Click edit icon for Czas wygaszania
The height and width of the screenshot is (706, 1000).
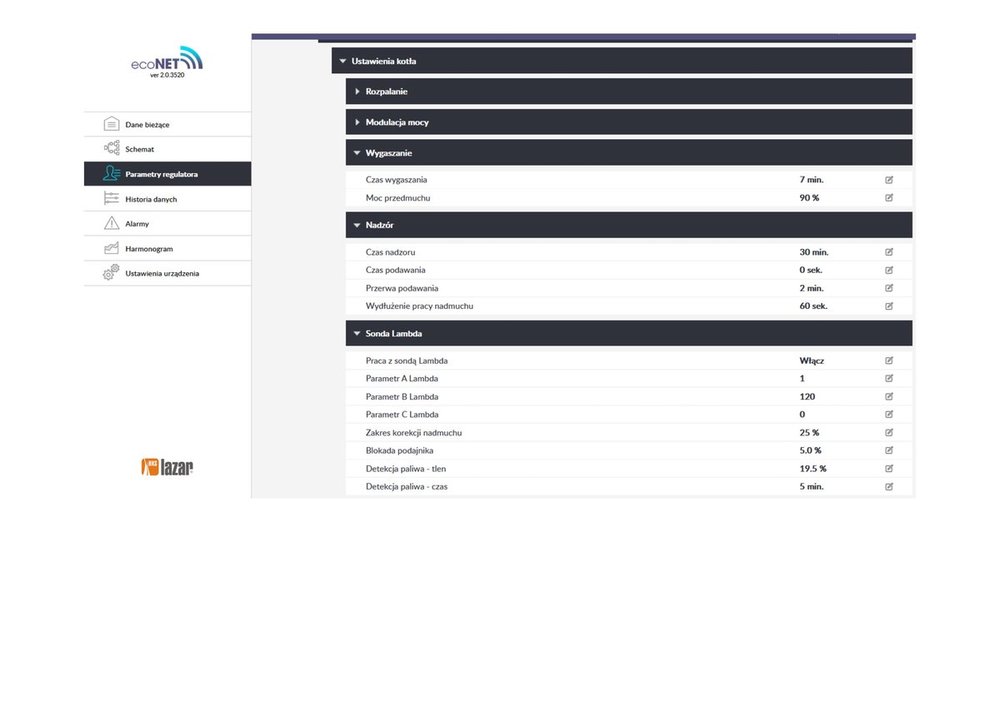(888, 180)
